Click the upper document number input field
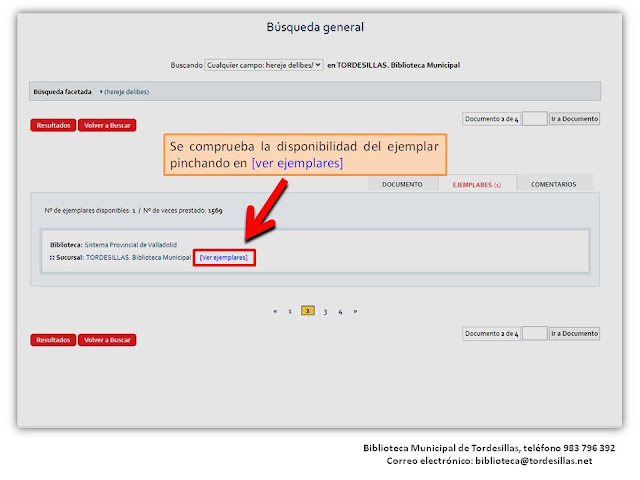 (x=534, y=119)
